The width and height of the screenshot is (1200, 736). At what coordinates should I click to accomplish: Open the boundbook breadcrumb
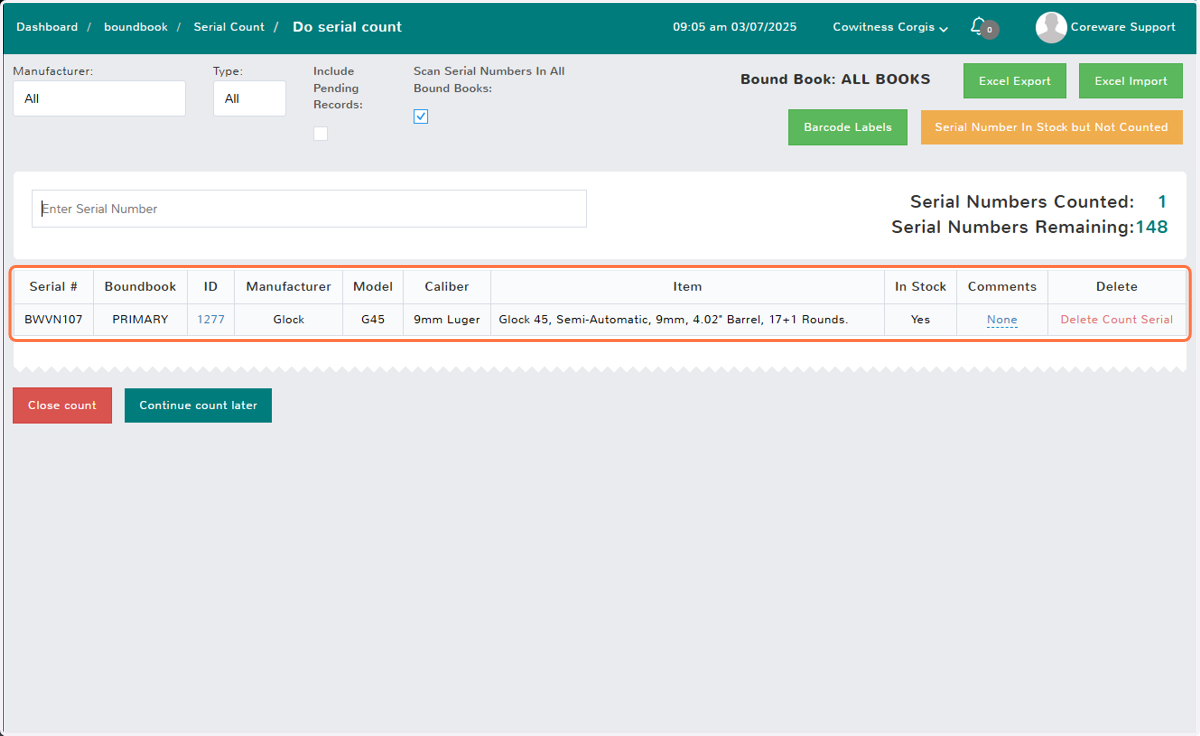[136, 27]
